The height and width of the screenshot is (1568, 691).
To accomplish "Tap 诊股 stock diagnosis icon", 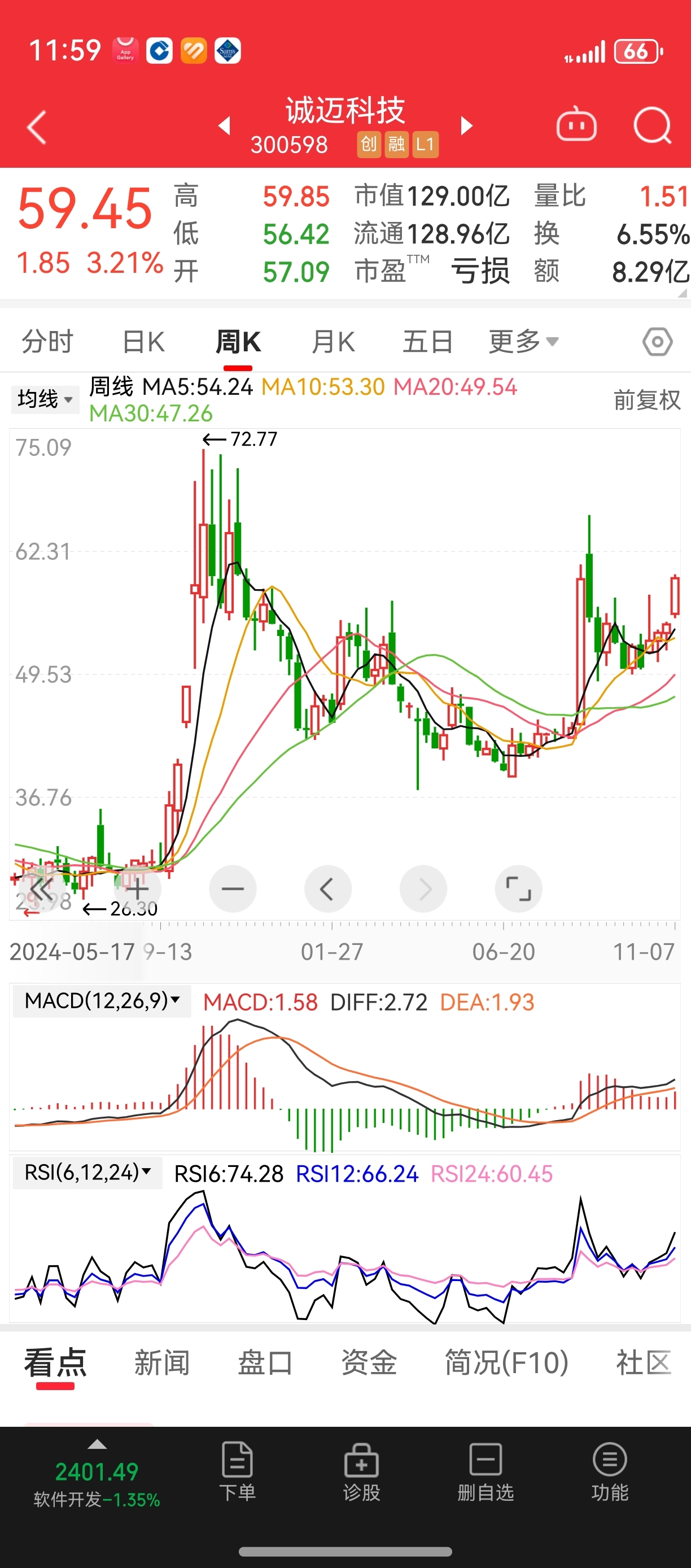I will click(361, 1471).
